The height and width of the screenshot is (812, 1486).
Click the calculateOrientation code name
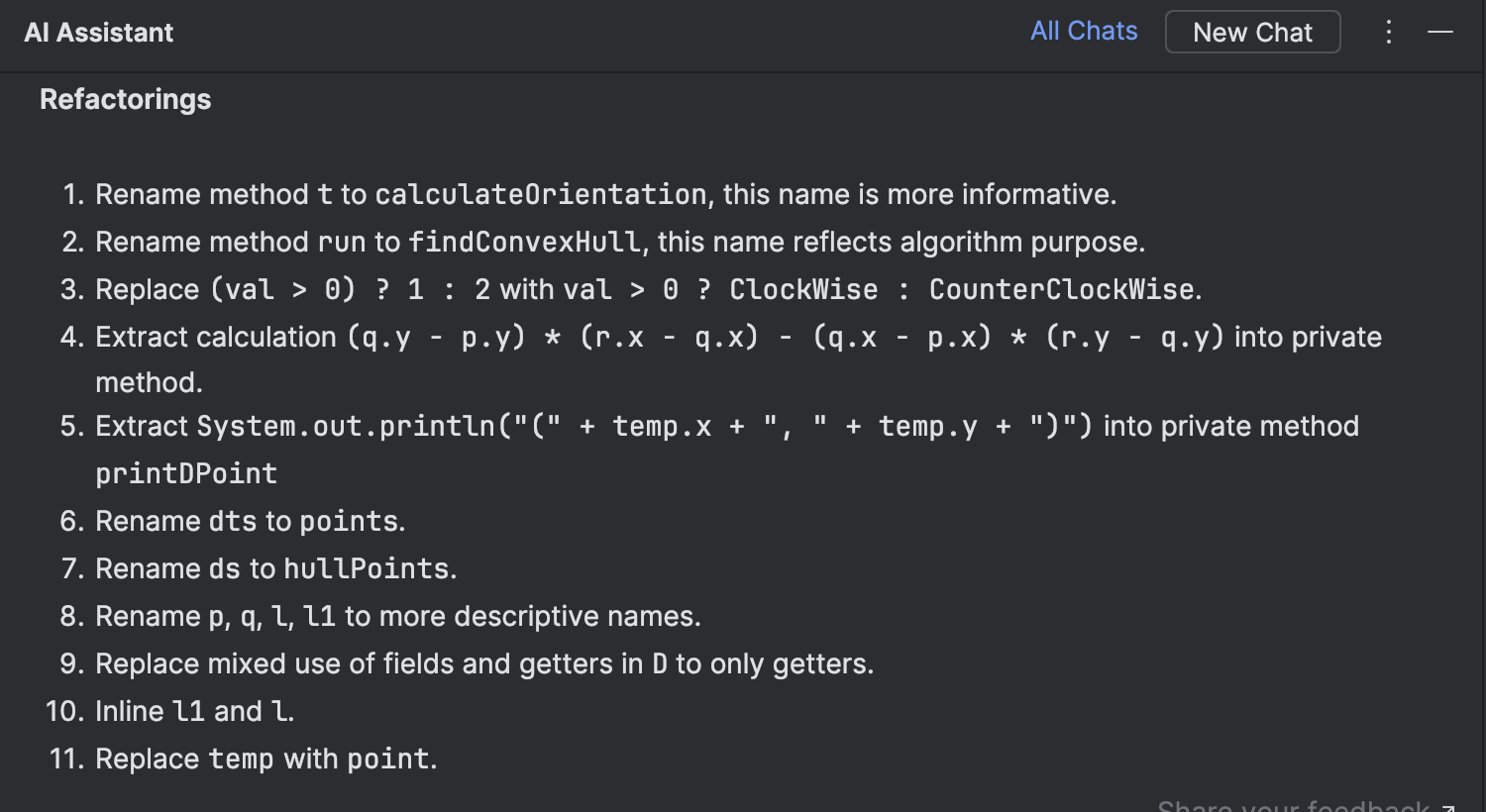point(541,194)
